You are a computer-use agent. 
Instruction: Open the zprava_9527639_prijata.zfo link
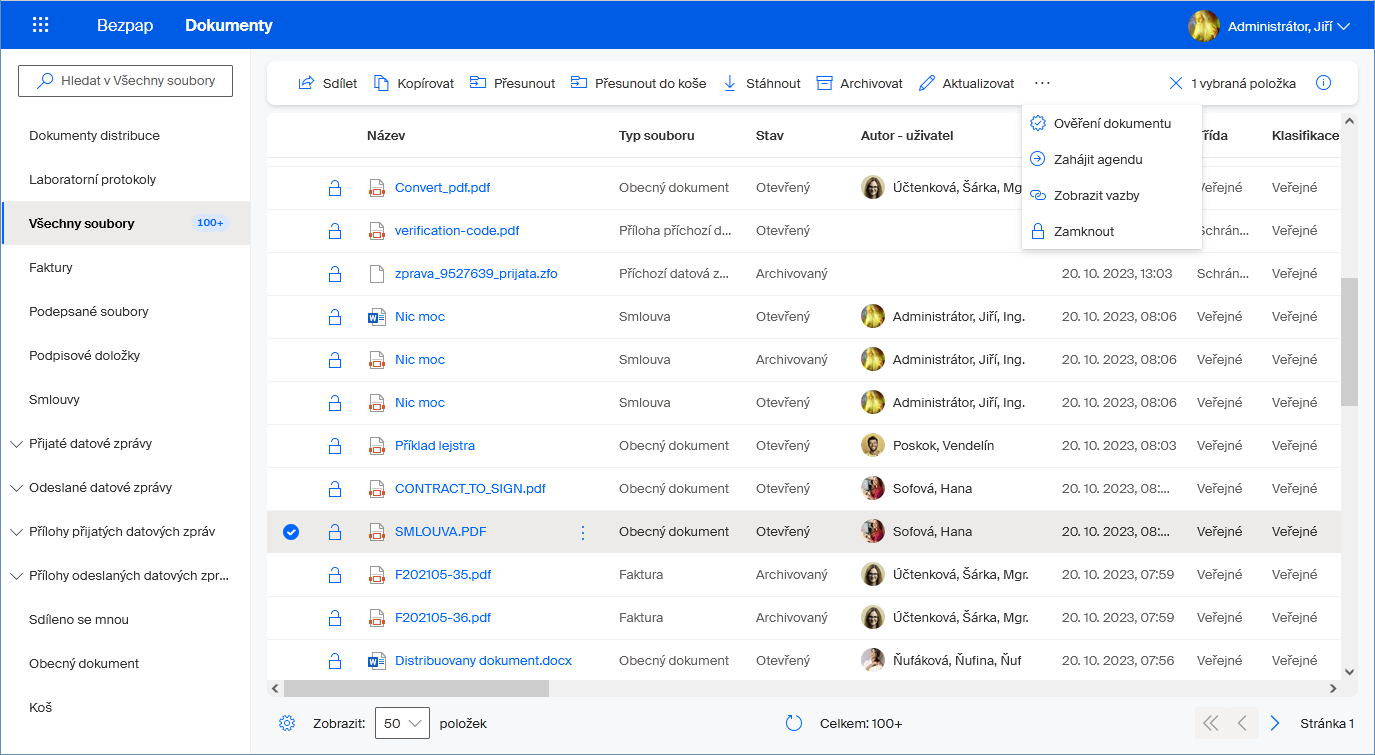tap(476, 273)
